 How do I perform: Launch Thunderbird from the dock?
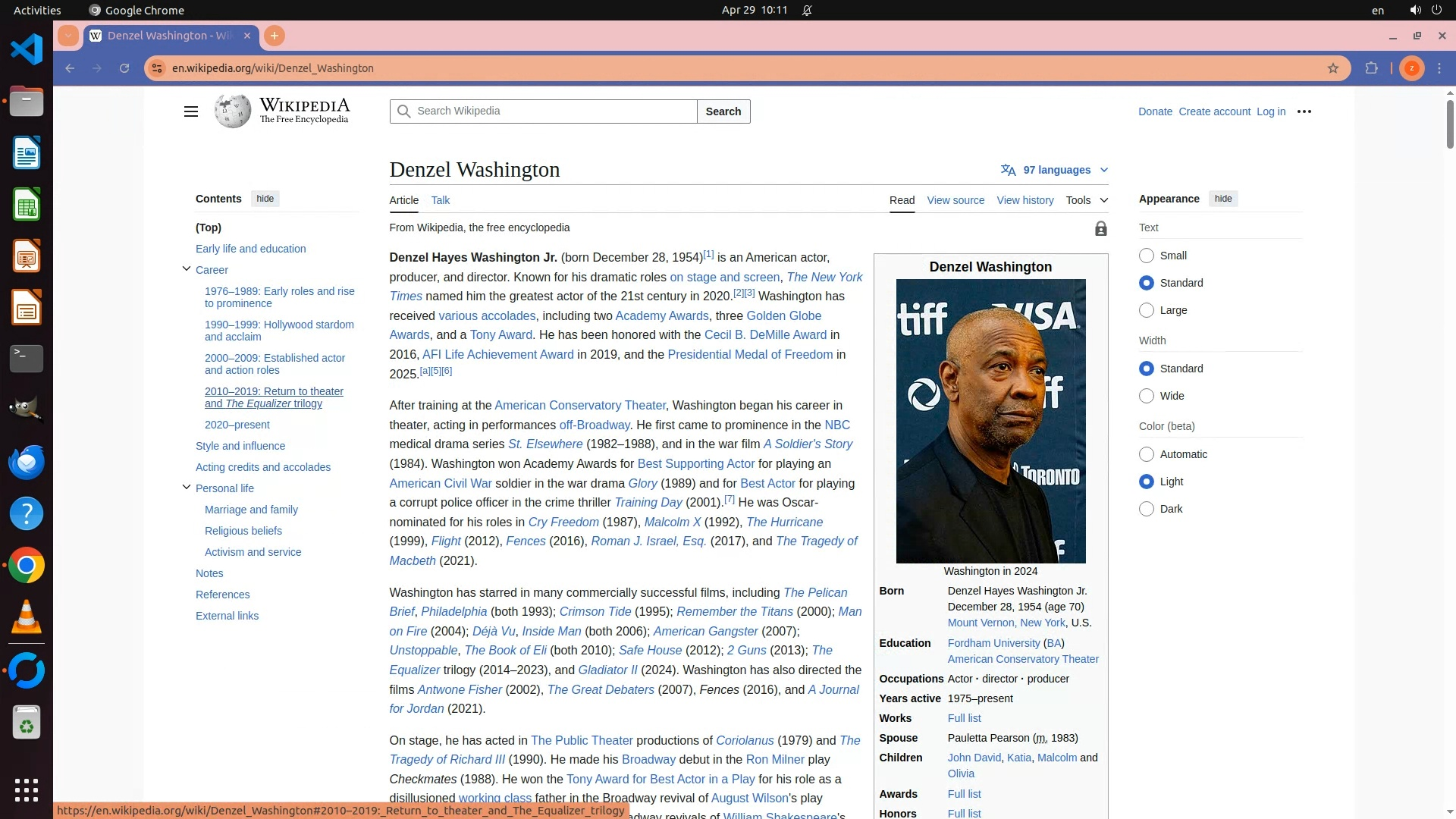coord(27,462)
